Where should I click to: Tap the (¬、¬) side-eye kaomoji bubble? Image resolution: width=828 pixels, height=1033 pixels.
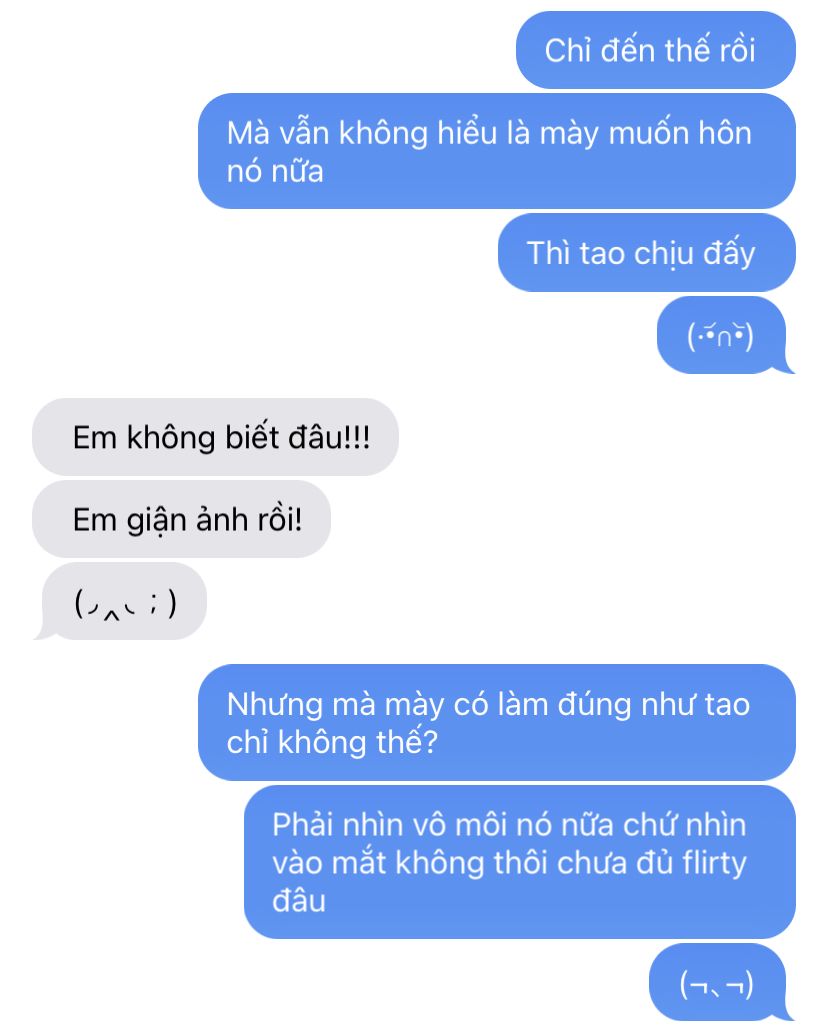click(721, 983)
